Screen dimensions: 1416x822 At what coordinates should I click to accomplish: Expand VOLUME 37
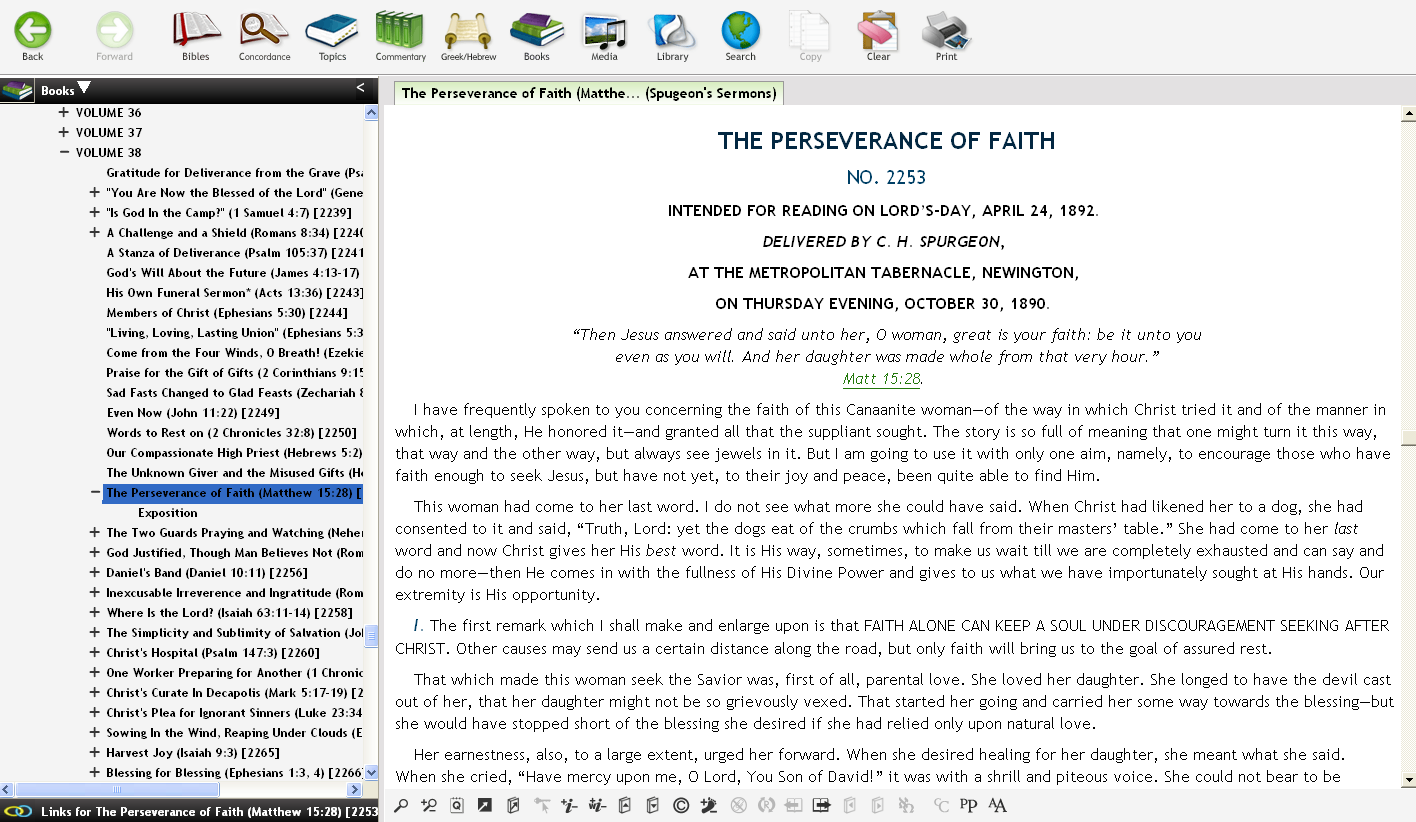pyautogui.click(x=64, y=132)
